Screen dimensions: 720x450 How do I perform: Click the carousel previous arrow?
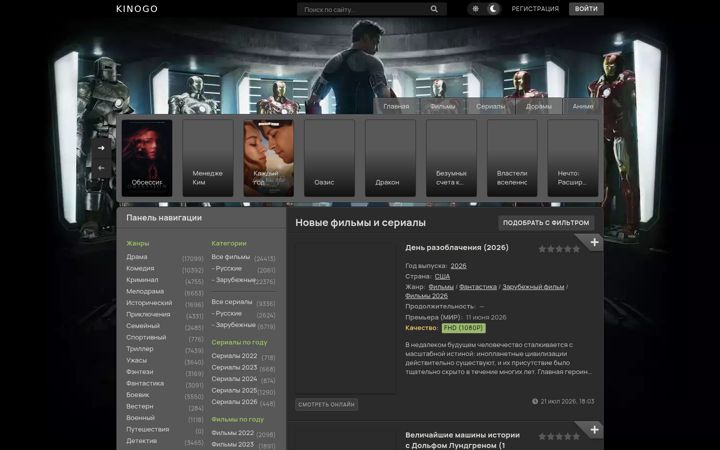(101, 168)
